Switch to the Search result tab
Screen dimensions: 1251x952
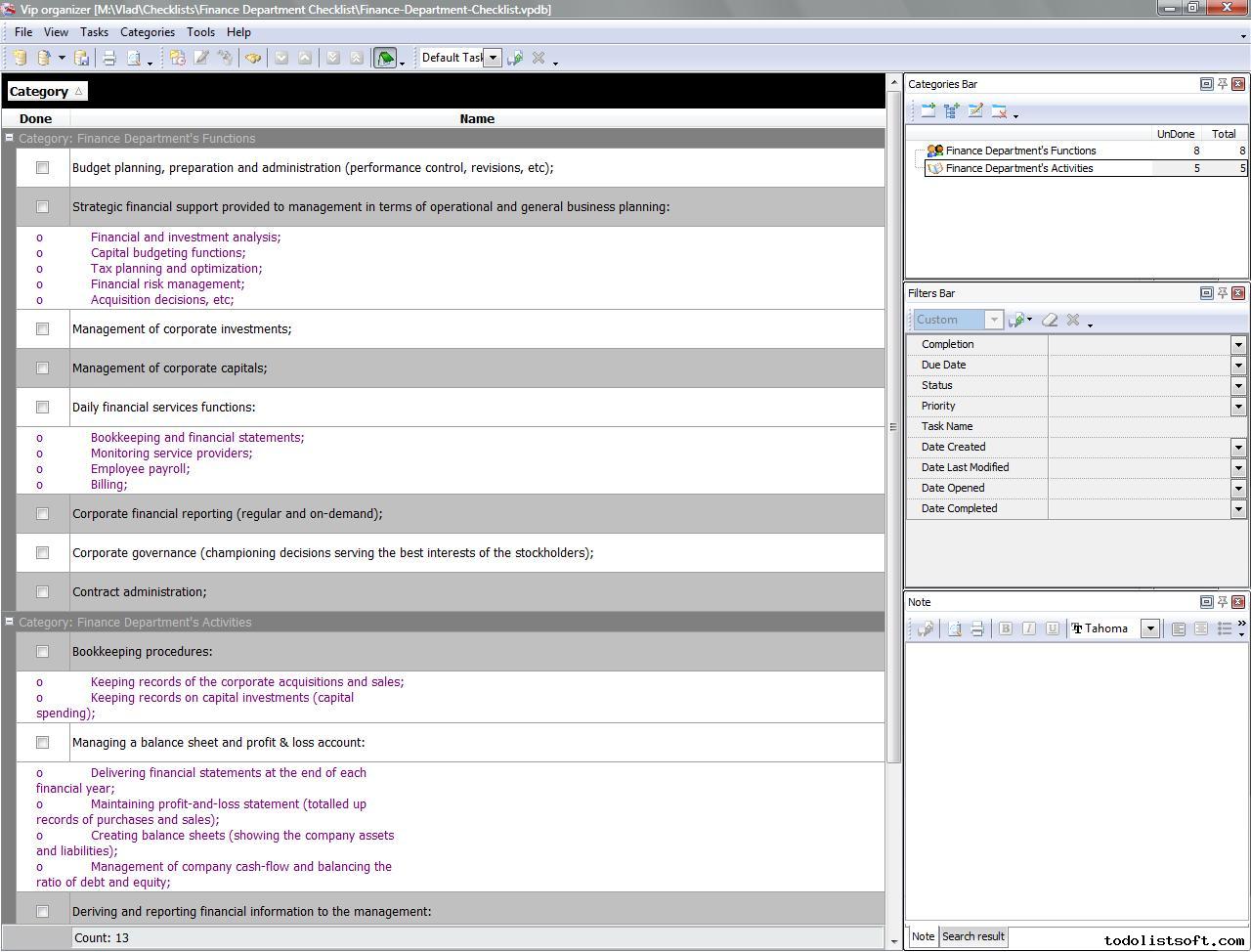click(x=972, y=936)
